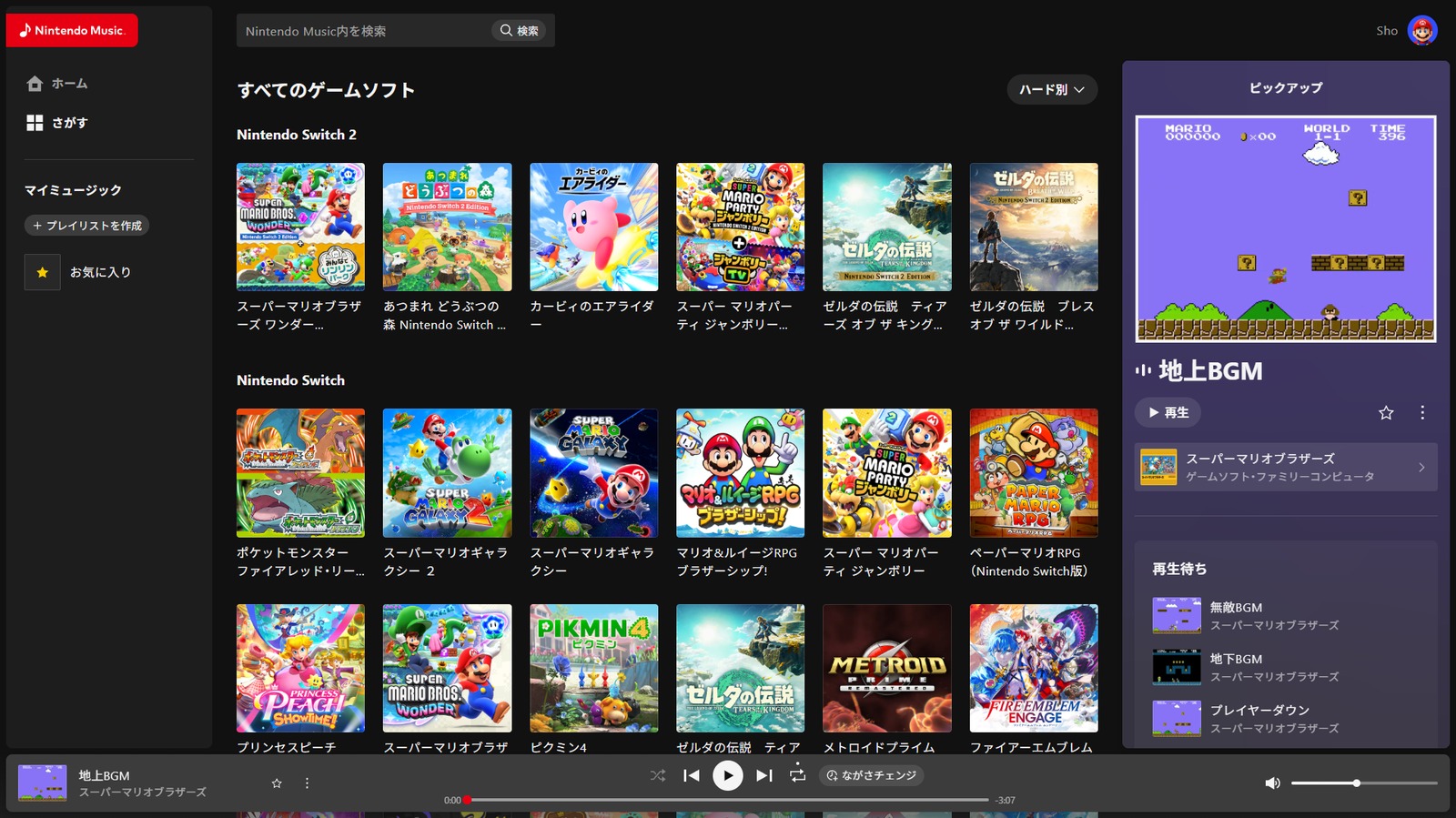Click the 検索 search button
Image resolution: width=1456 pixels, height=818 pixels.
(x=520, y=31)
